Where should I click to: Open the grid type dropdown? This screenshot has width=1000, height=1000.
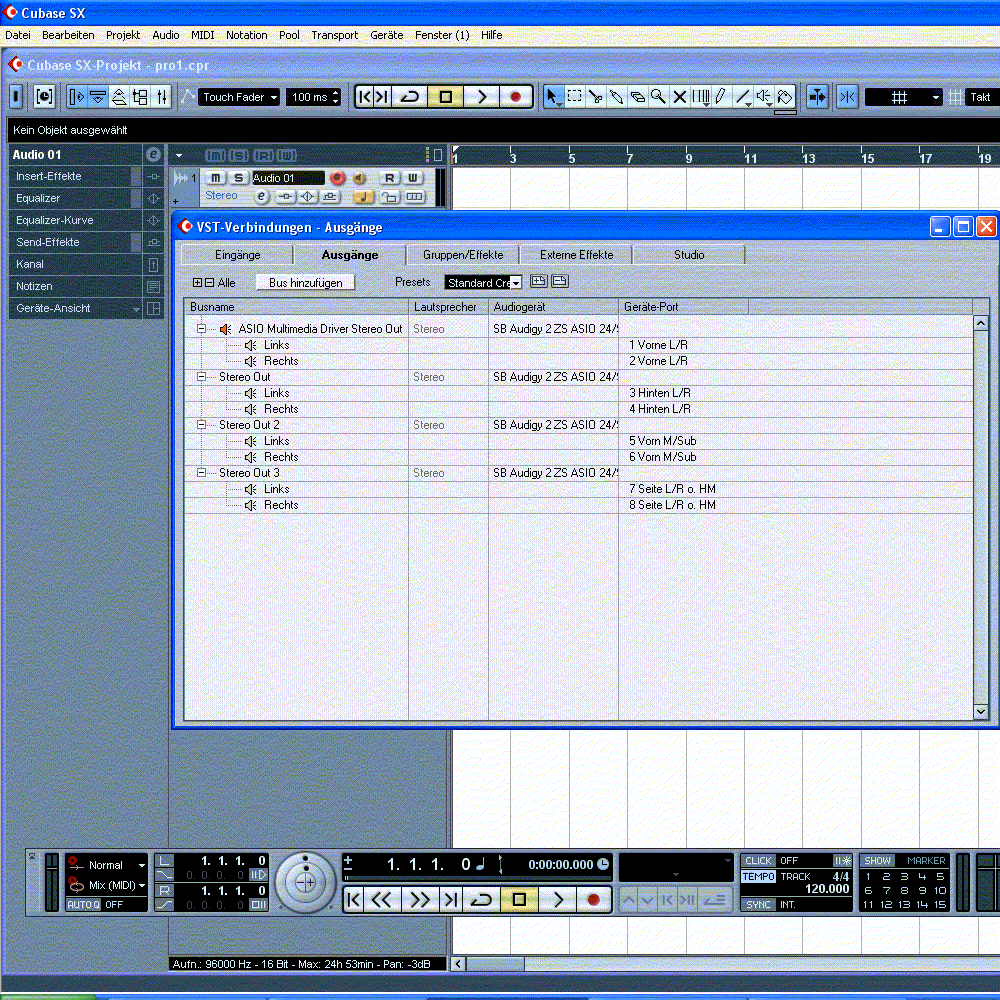[x=904, y=97]
